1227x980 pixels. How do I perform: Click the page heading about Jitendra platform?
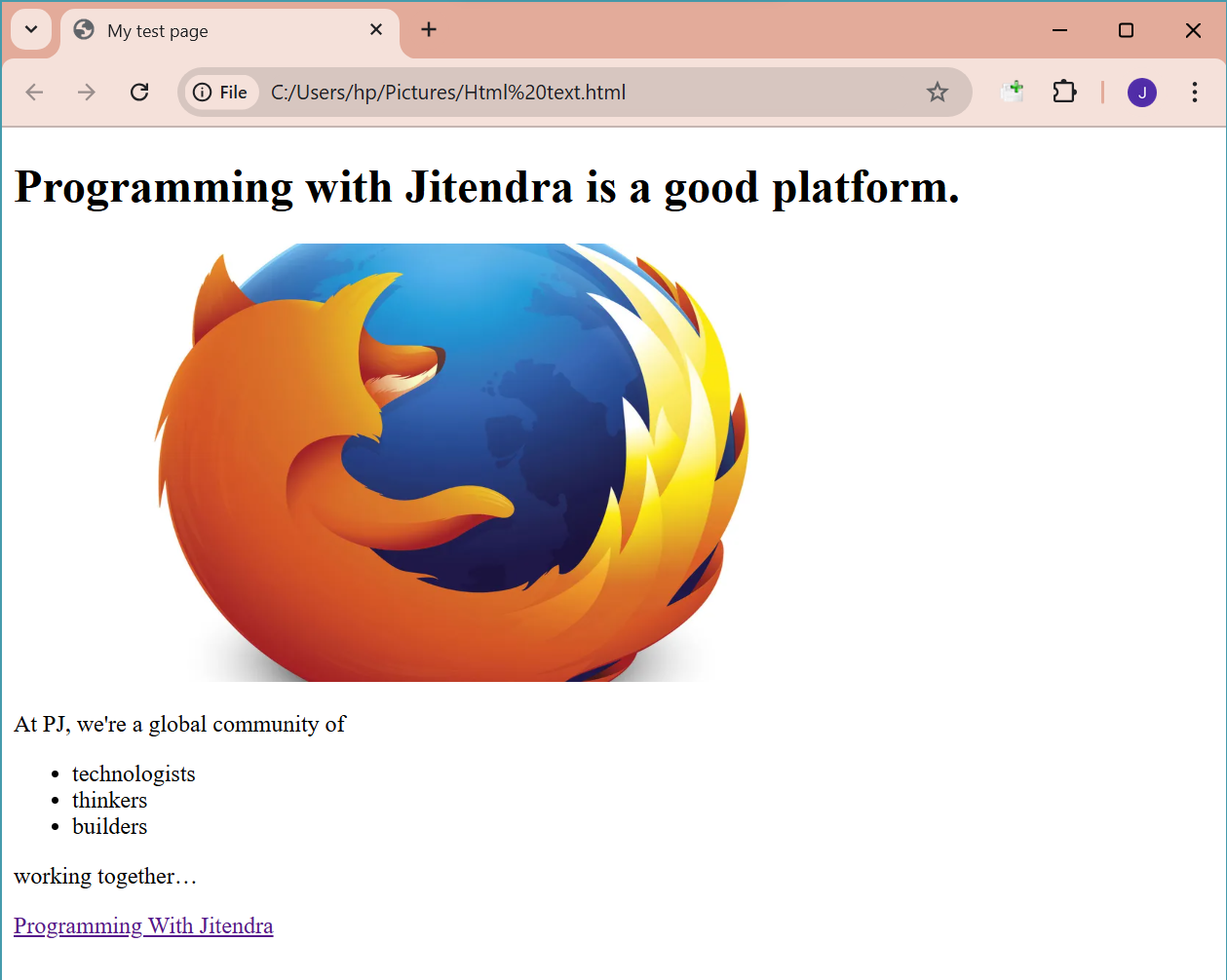pos(487,186)
